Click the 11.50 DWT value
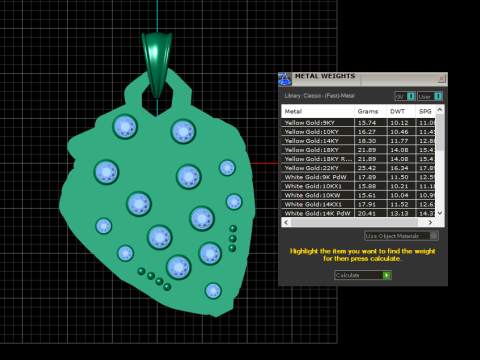Viewport: 480px width, 360px height. [x=399, y=177]
